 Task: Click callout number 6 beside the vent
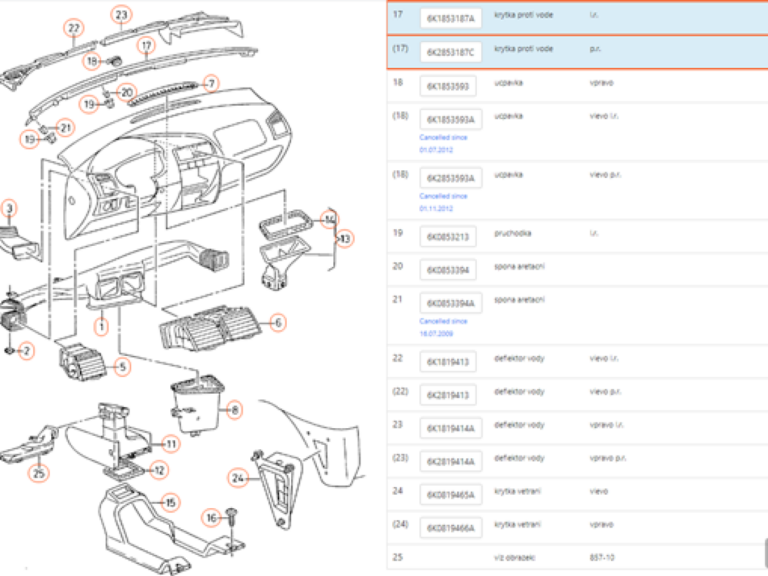point(277,322)
